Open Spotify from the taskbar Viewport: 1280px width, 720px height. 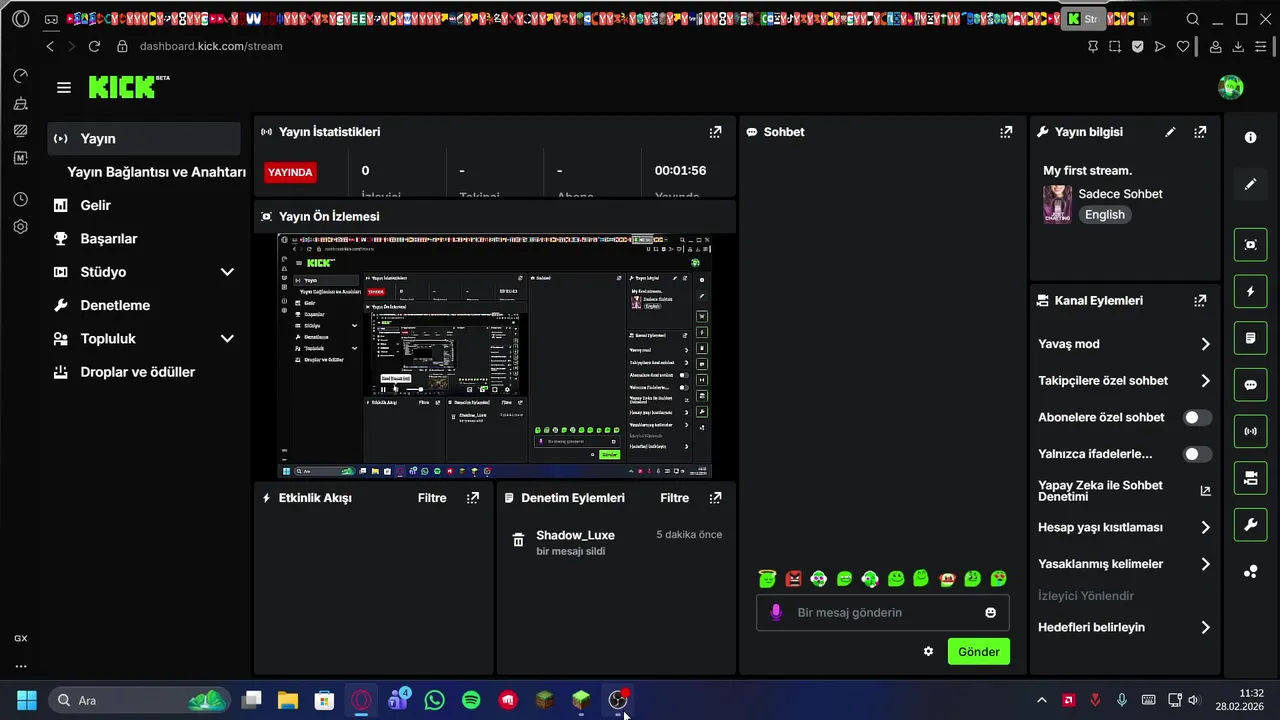pos(471,700)
